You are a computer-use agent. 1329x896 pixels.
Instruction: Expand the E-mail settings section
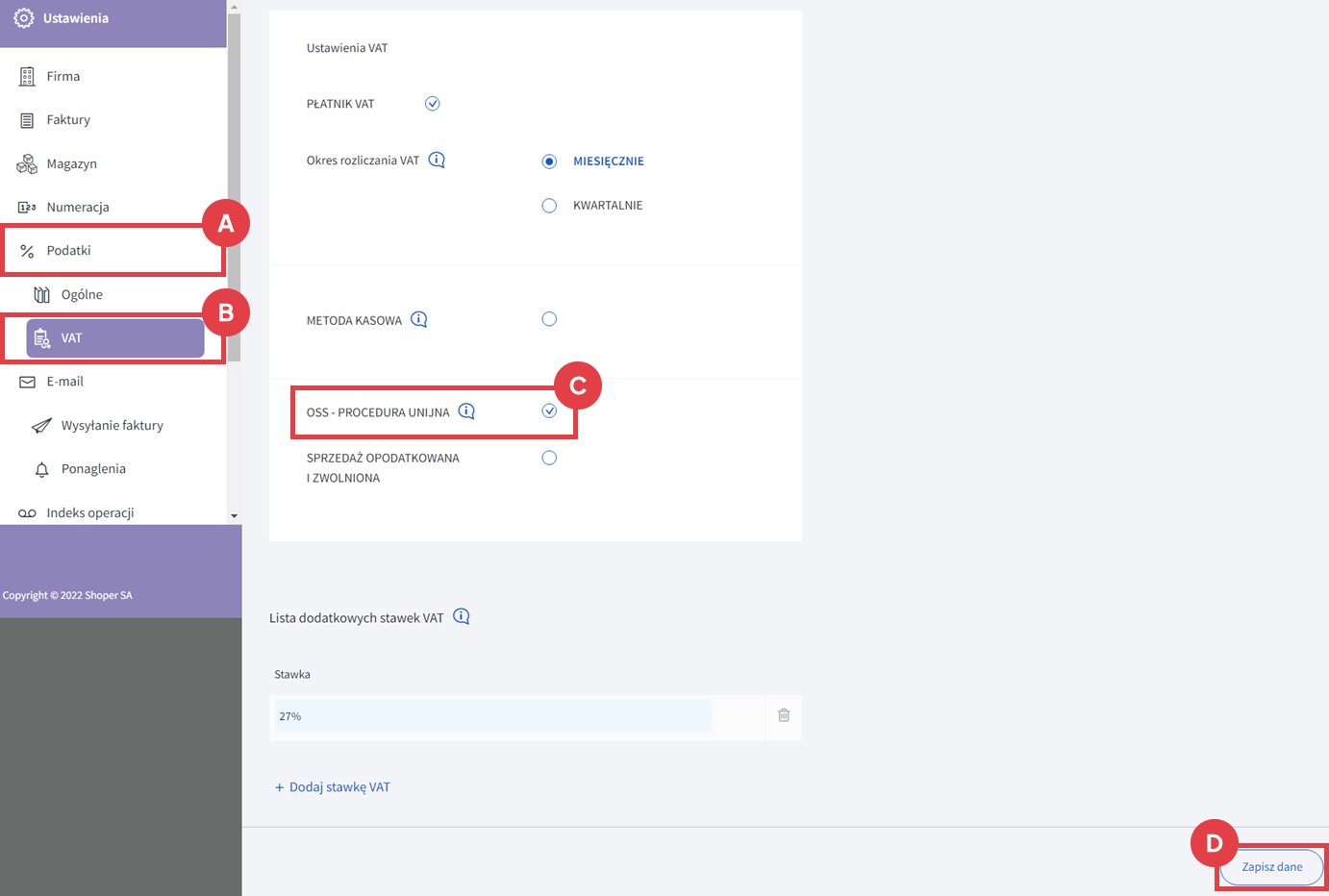pos(64,382)
